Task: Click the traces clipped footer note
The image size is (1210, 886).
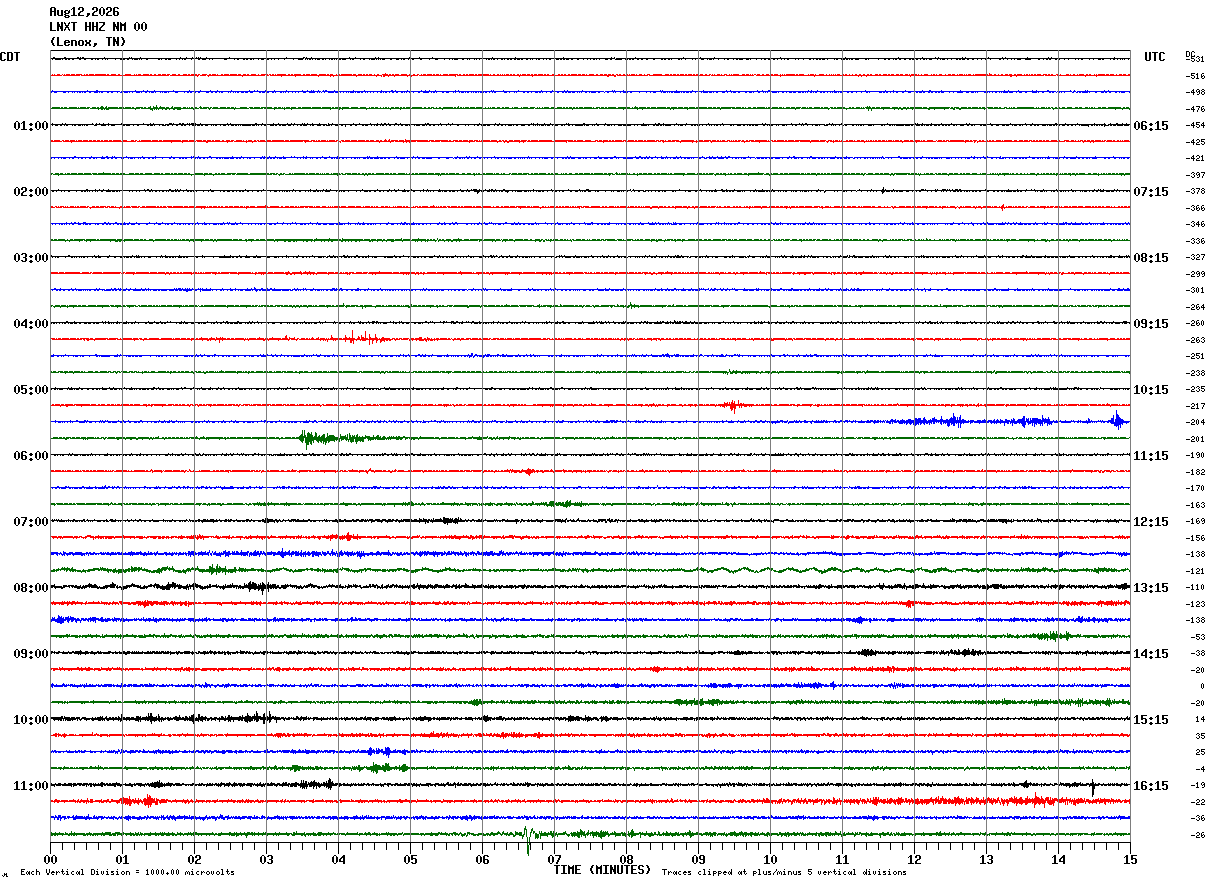Action: click(x=784, y=873)
